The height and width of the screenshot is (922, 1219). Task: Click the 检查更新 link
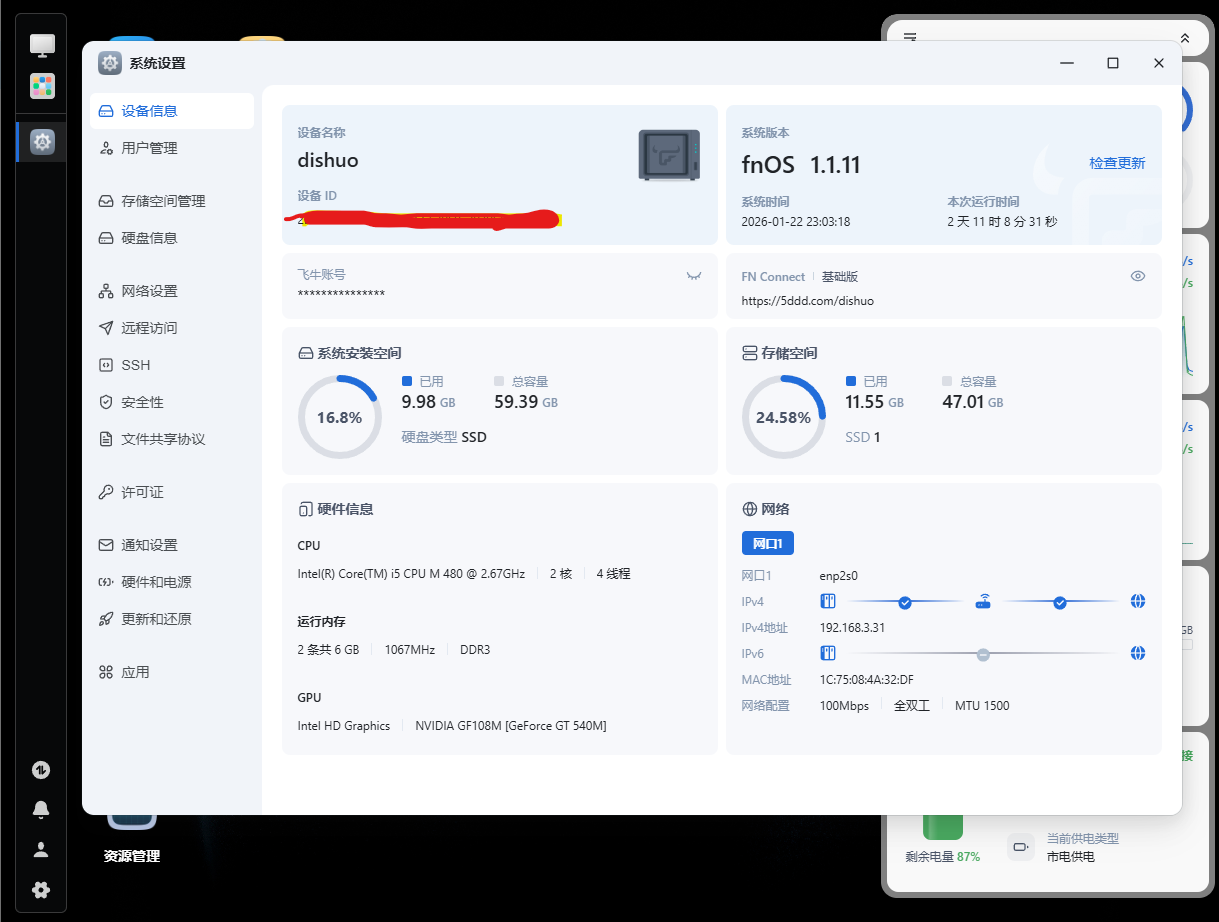click(1117, 163)
